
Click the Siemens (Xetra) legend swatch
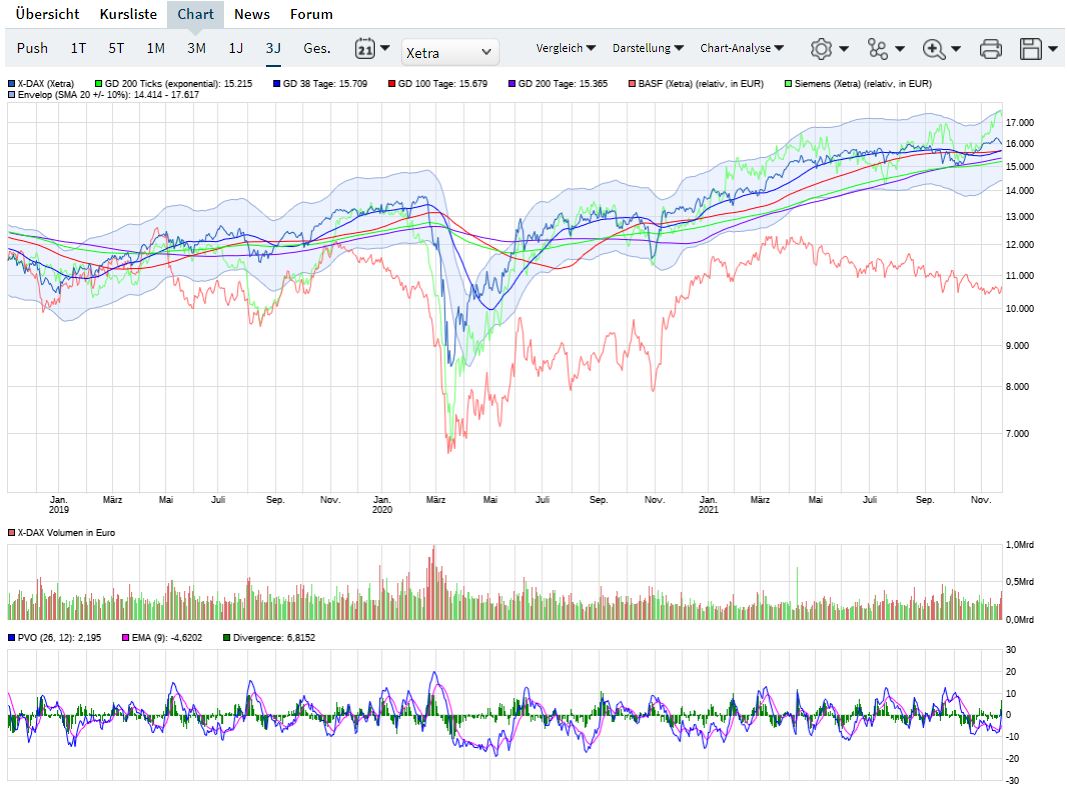coord(788,84)
